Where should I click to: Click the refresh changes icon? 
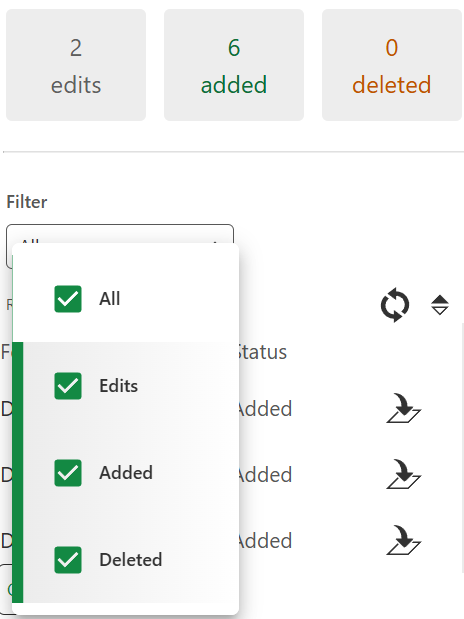click(394, 305)
